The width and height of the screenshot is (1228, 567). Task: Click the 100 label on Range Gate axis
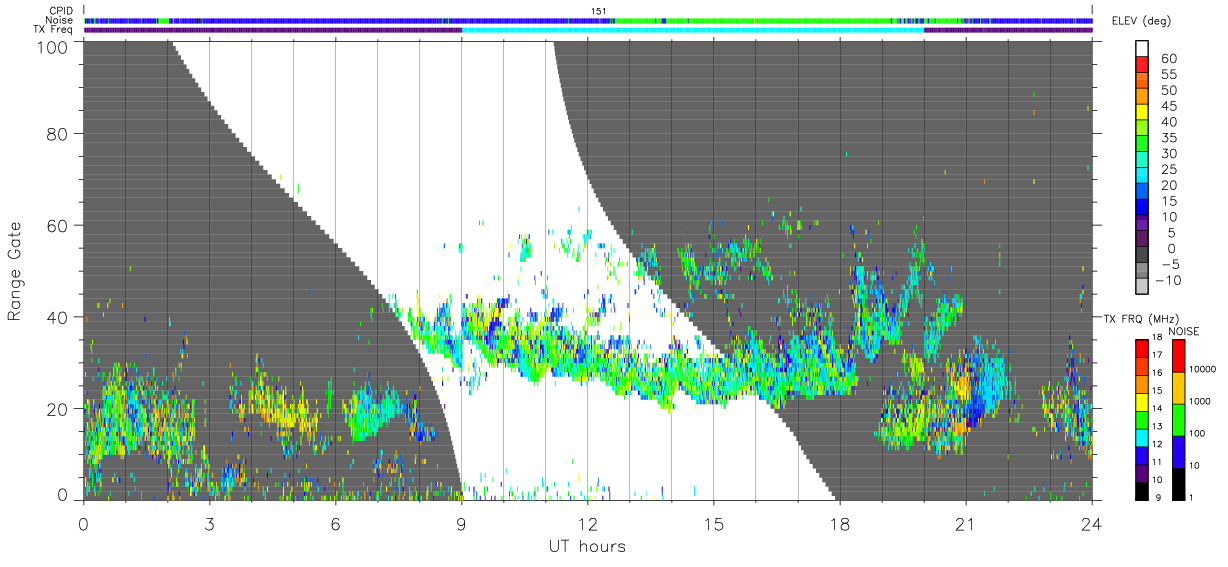click(52, 46)
